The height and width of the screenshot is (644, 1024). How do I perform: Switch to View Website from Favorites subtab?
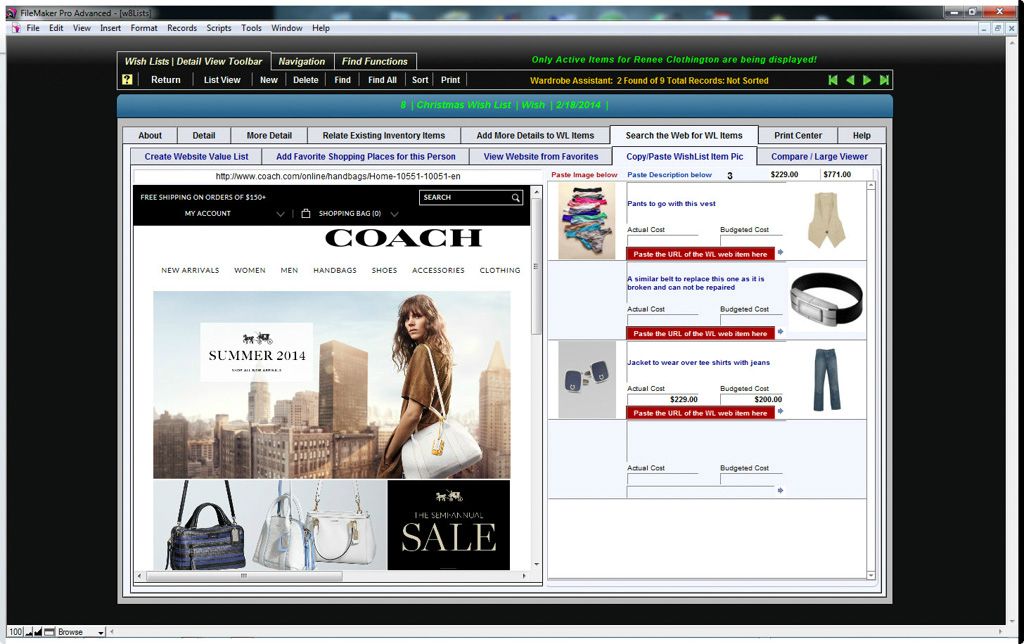click(x=541, y=157)
